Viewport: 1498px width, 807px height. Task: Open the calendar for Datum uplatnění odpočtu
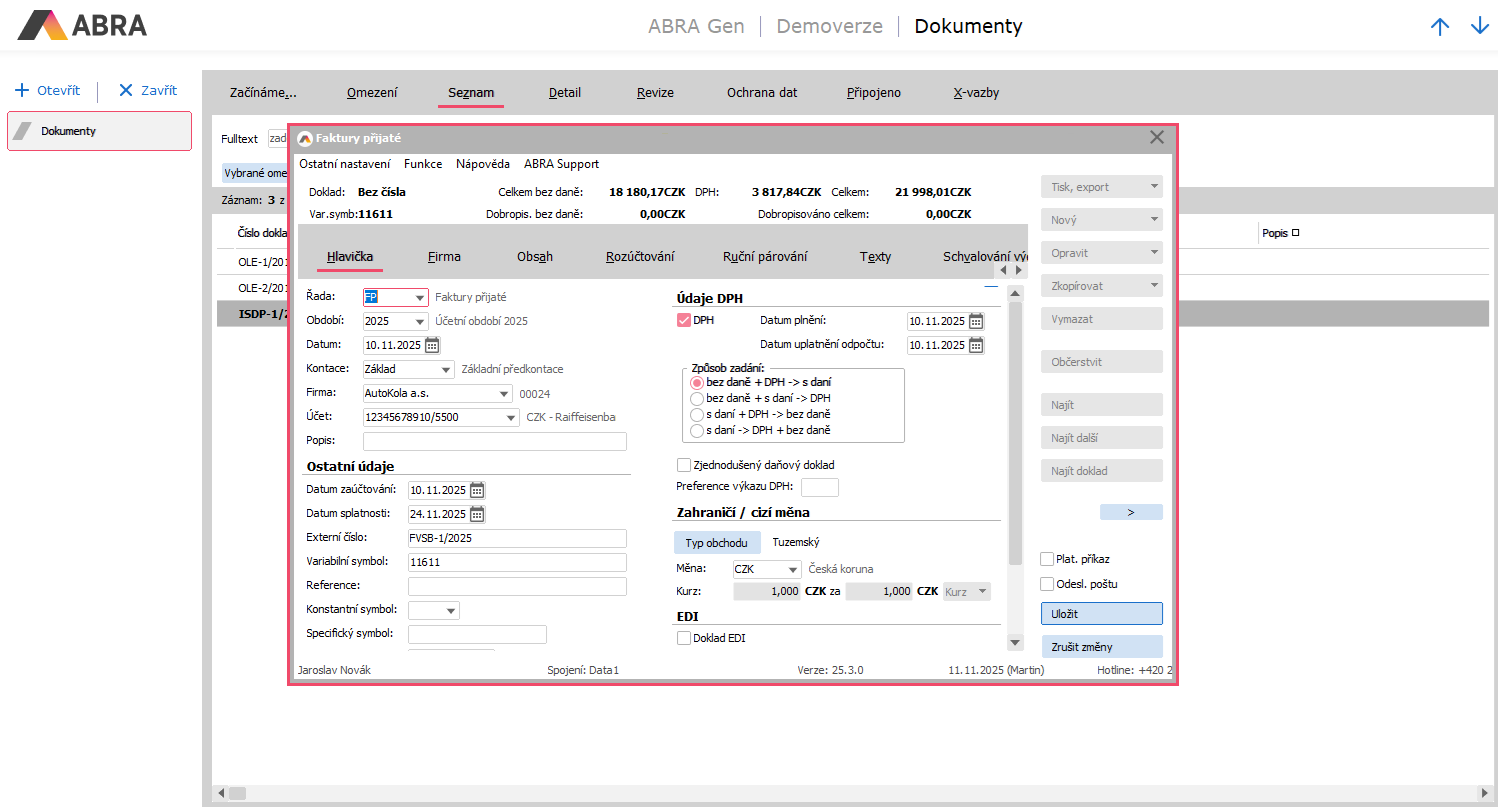pyautogui.click(x=976, y=345)
